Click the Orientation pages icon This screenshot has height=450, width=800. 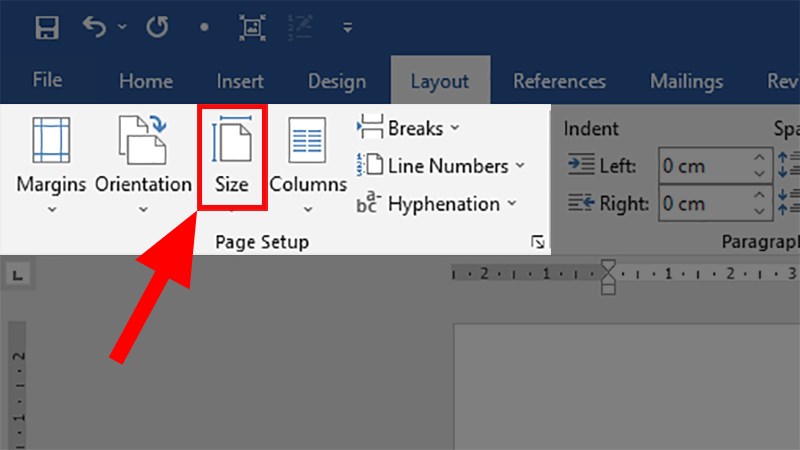pyautogui.click(x=143, y=139)
